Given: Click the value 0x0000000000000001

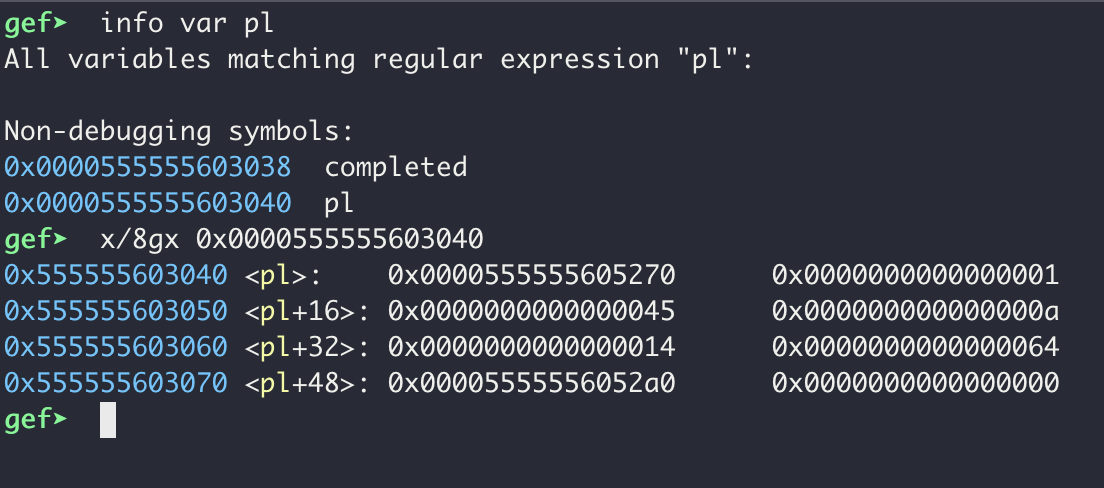Looking at the screenshot, I should pyautogui.click(x=915, y=275).
